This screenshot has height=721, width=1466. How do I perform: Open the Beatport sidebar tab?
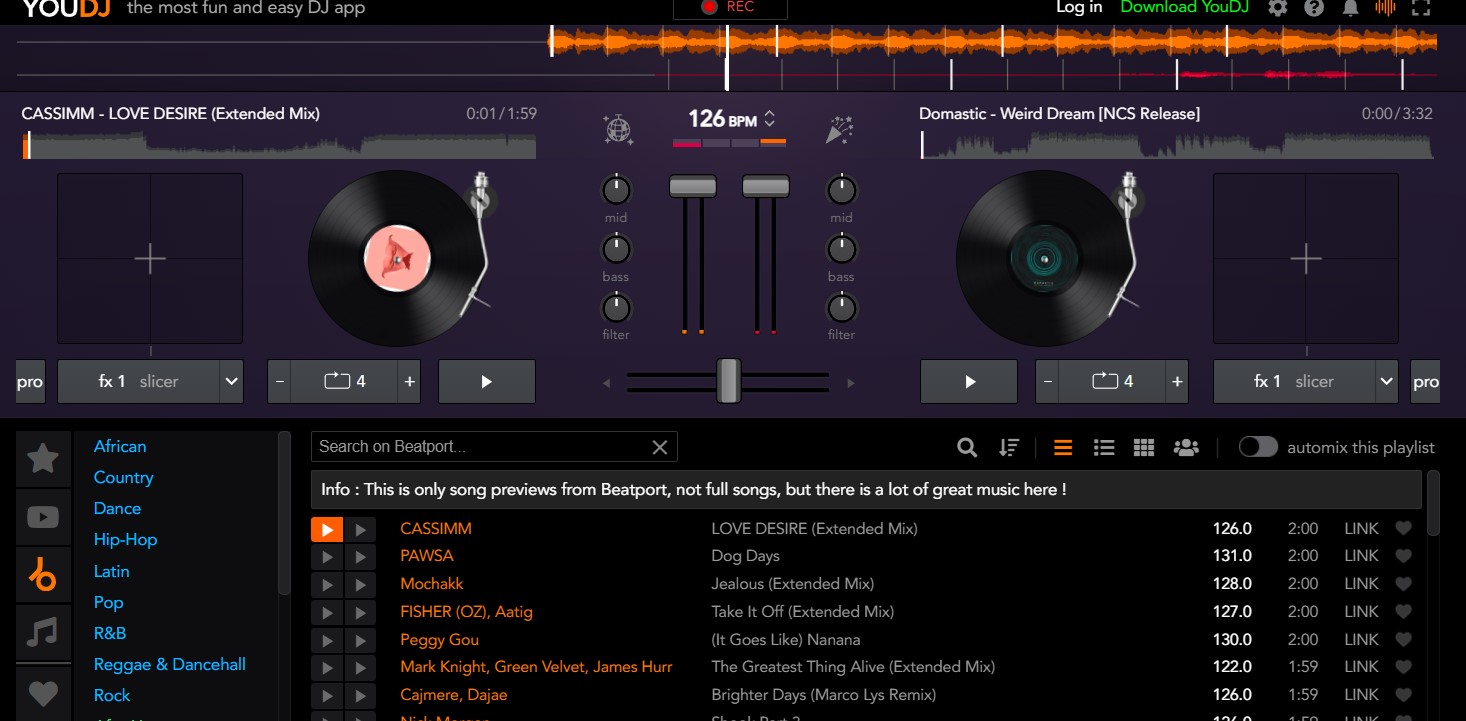click(43, 575)
